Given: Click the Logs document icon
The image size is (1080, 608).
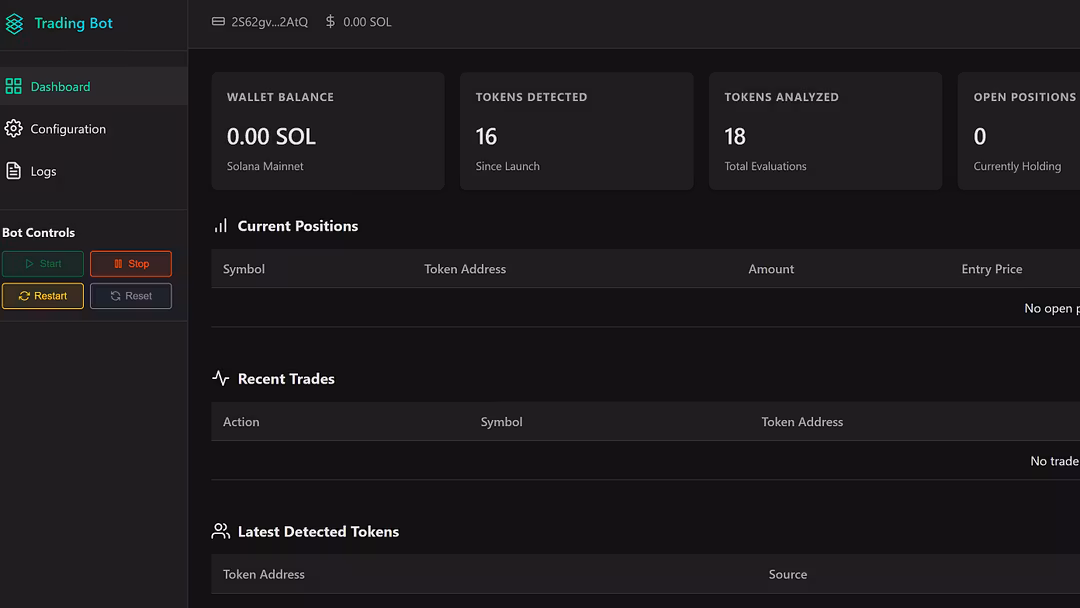Looking at the screenshot, I should click(x=13, y=171).
